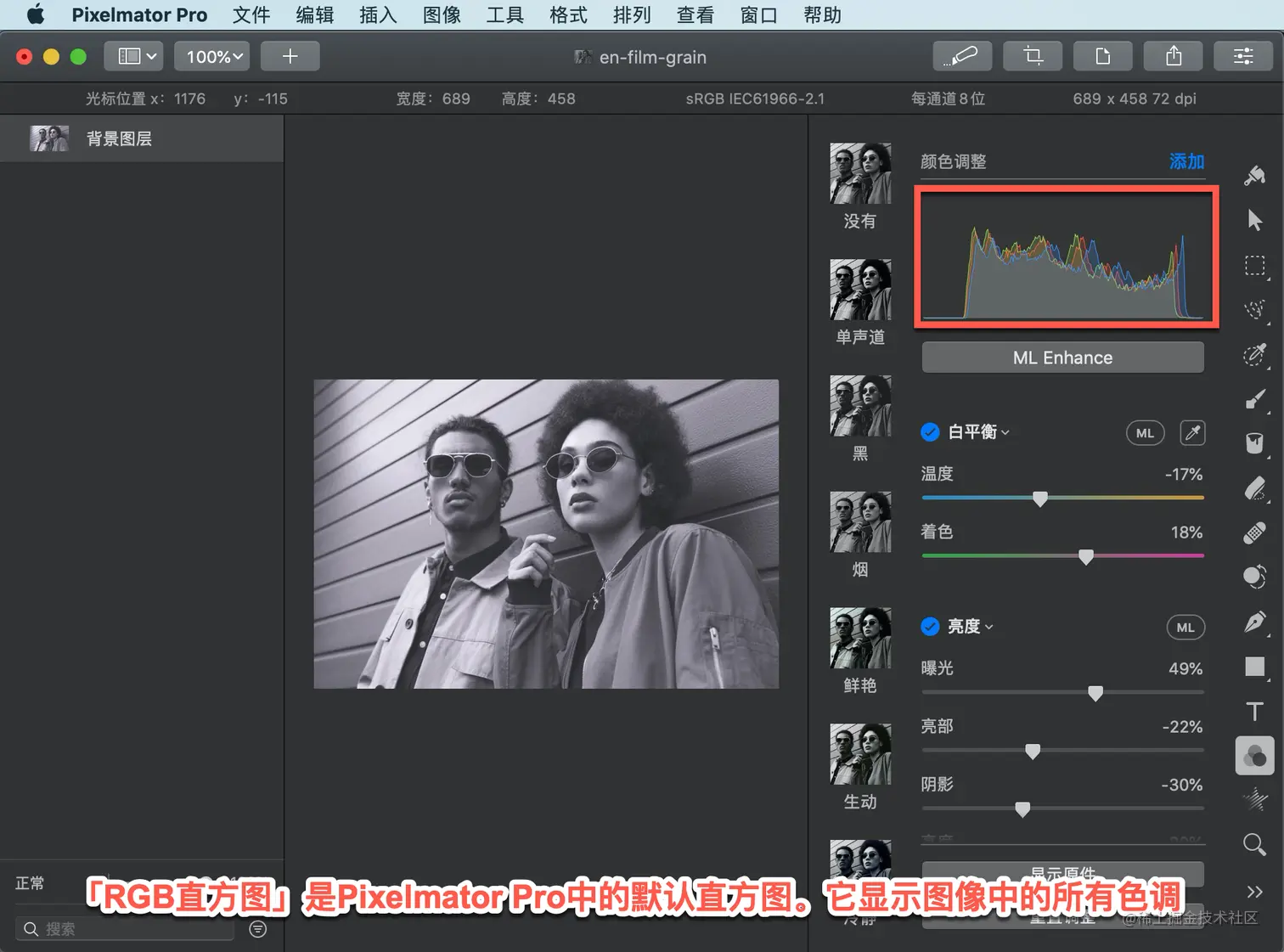Open the sidebar view options dropdown
Image resolution: width=1284 pixels, height=952 pixels.
point(135,56)
